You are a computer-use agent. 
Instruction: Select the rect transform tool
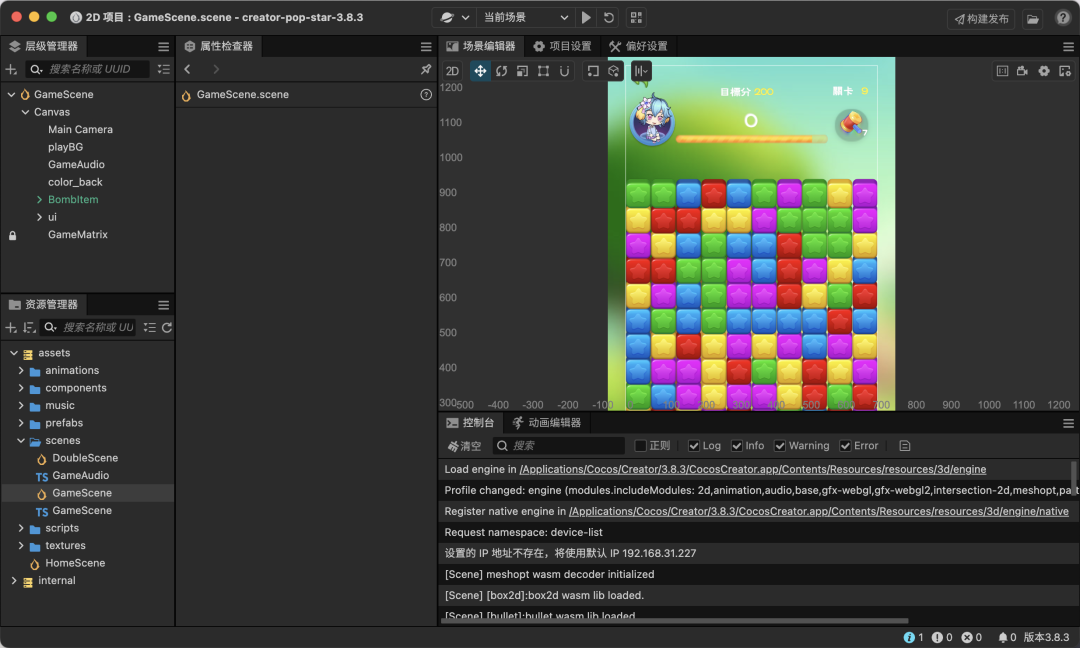click(x=543, y=71)
